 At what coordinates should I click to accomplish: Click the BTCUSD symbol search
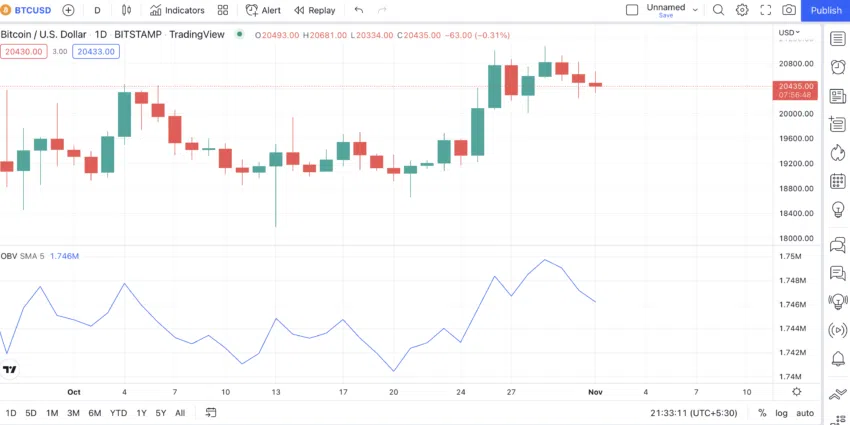pos(26,10)
